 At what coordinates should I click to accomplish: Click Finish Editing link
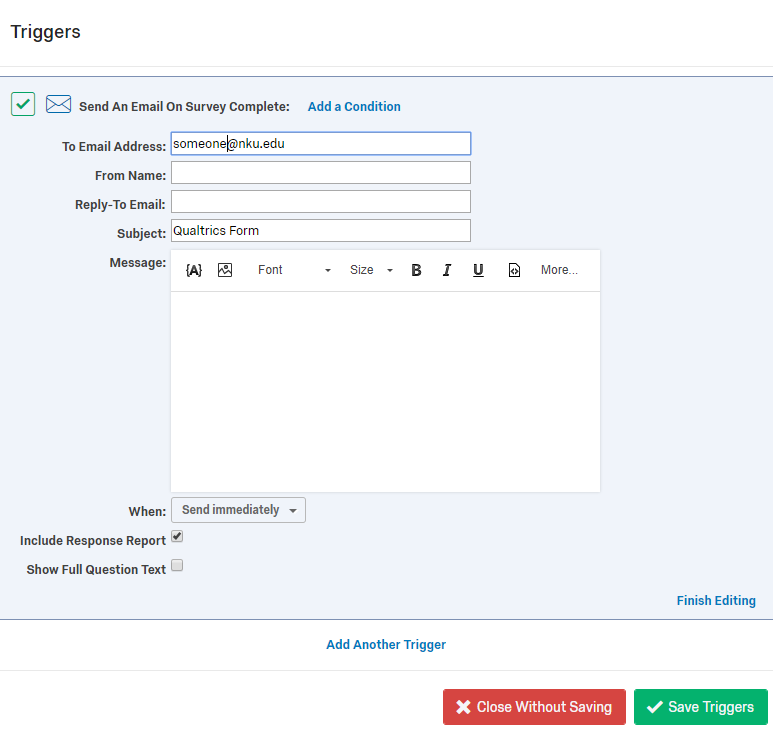pos(716,601)
